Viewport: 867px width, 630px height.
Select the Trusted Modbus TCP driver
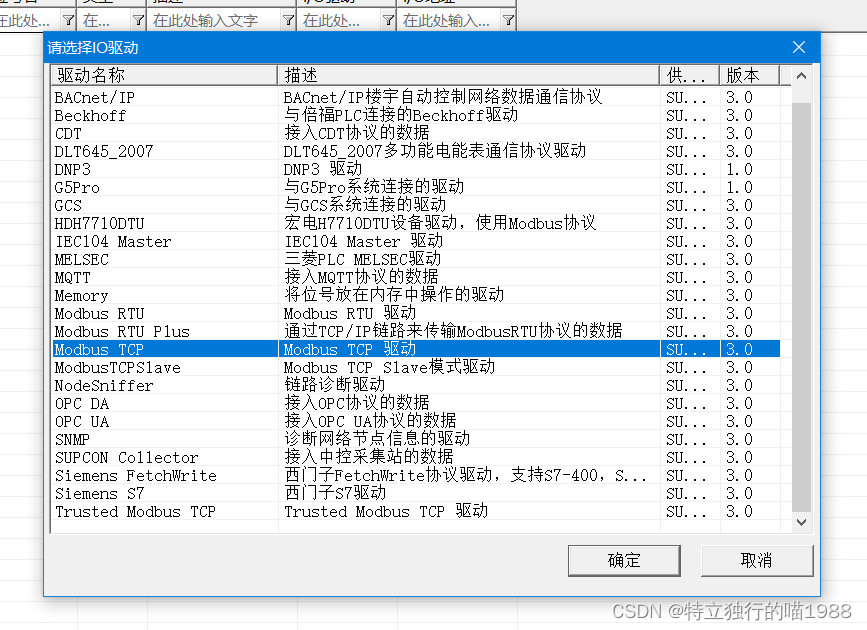point(150,511)
